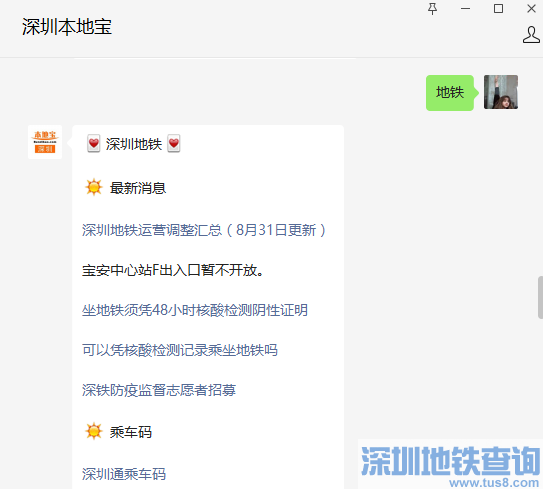Click the sun emoji beside 乘车码

coord(94,431)
